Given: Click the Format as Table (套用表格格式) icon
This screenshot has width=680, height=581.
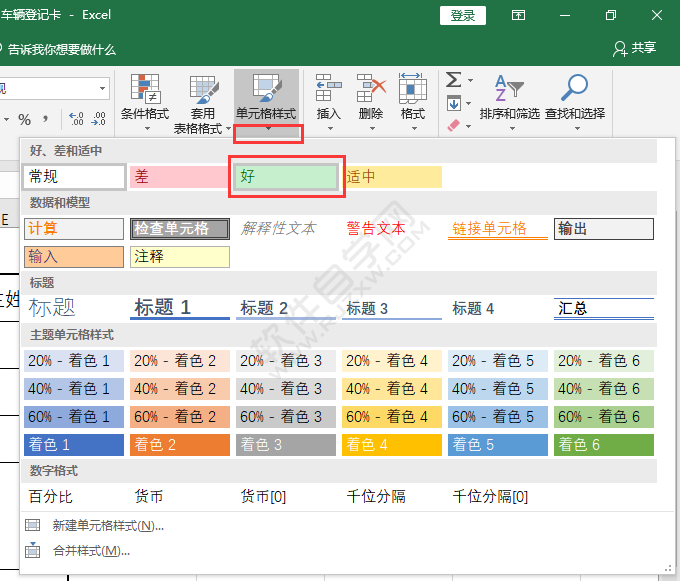Looking at the screenshot, I should [x=204, y=90].
